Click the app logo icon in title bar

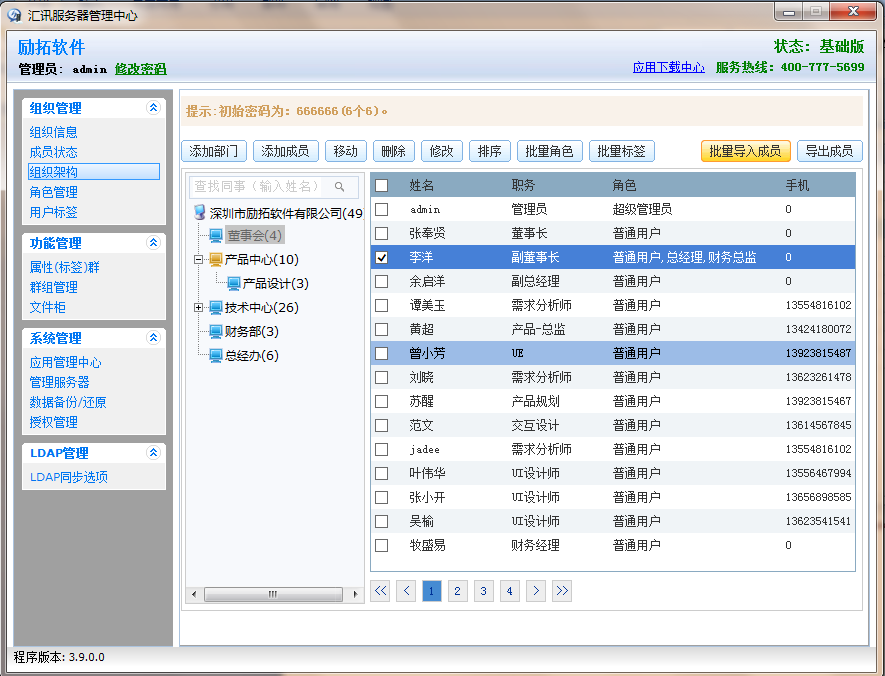coord(14,15)
